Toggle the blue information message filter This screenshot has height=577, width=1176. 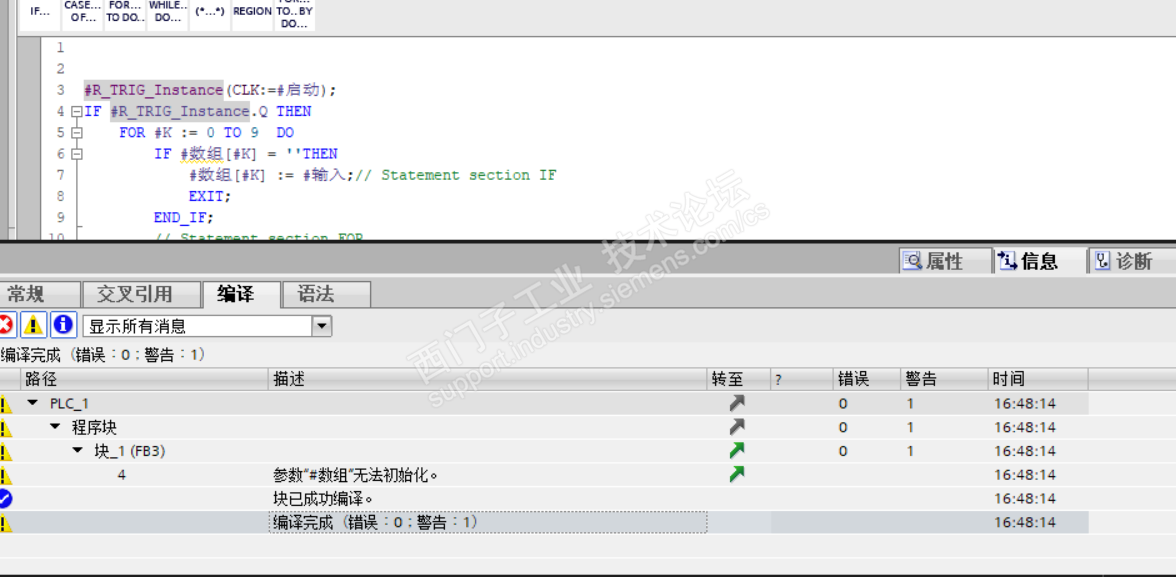[63, 326]
